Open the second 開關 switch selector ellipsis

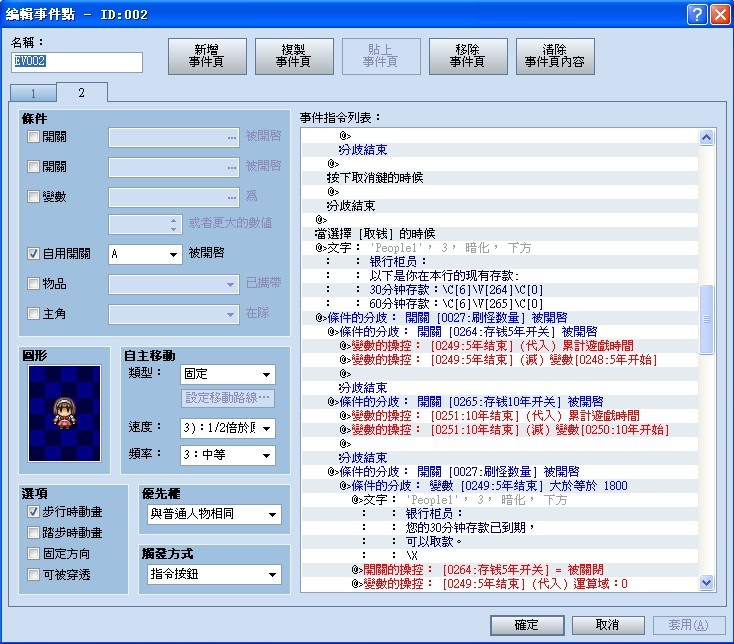232,168
